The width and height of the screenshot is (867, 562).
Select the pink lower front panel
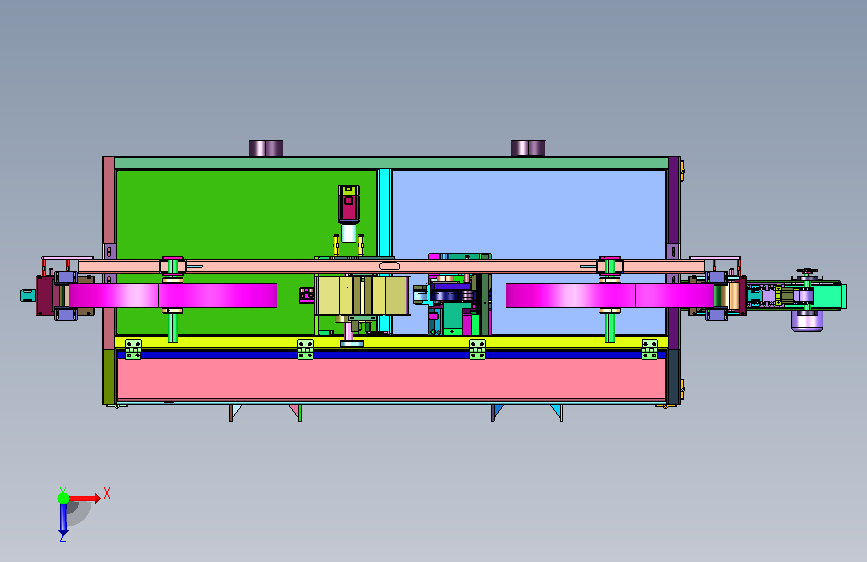click(391, 379)
